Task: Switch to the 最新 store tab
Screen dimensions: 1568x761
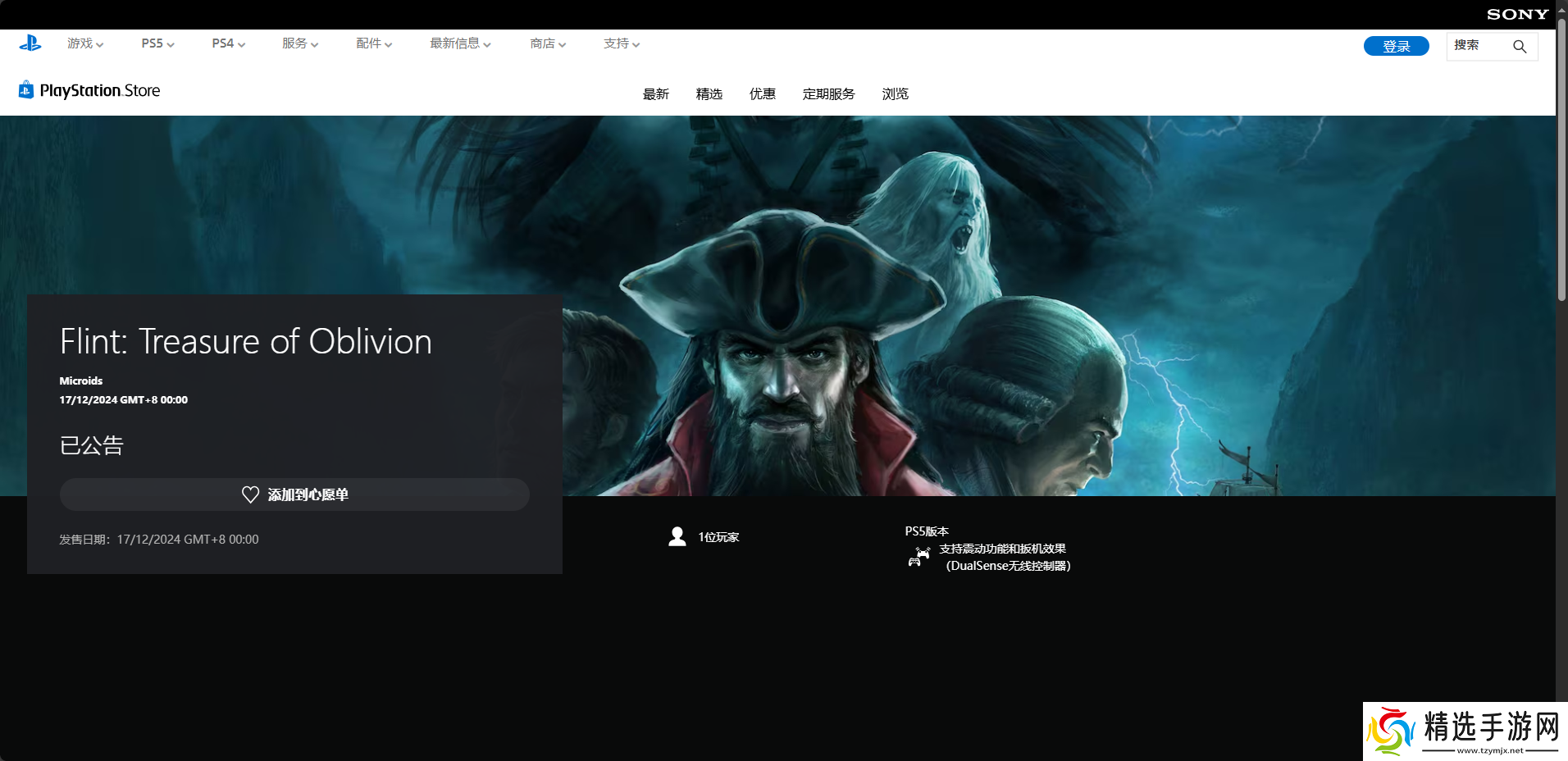Action: coord(656,94)
